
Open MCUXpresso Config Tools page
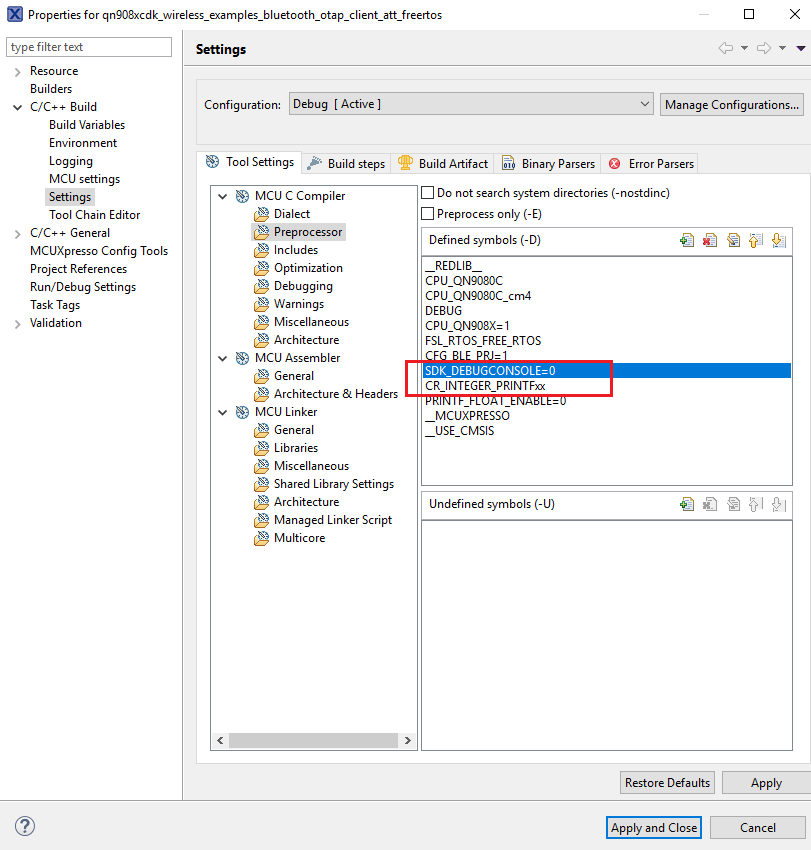click(x=99, y=251)
